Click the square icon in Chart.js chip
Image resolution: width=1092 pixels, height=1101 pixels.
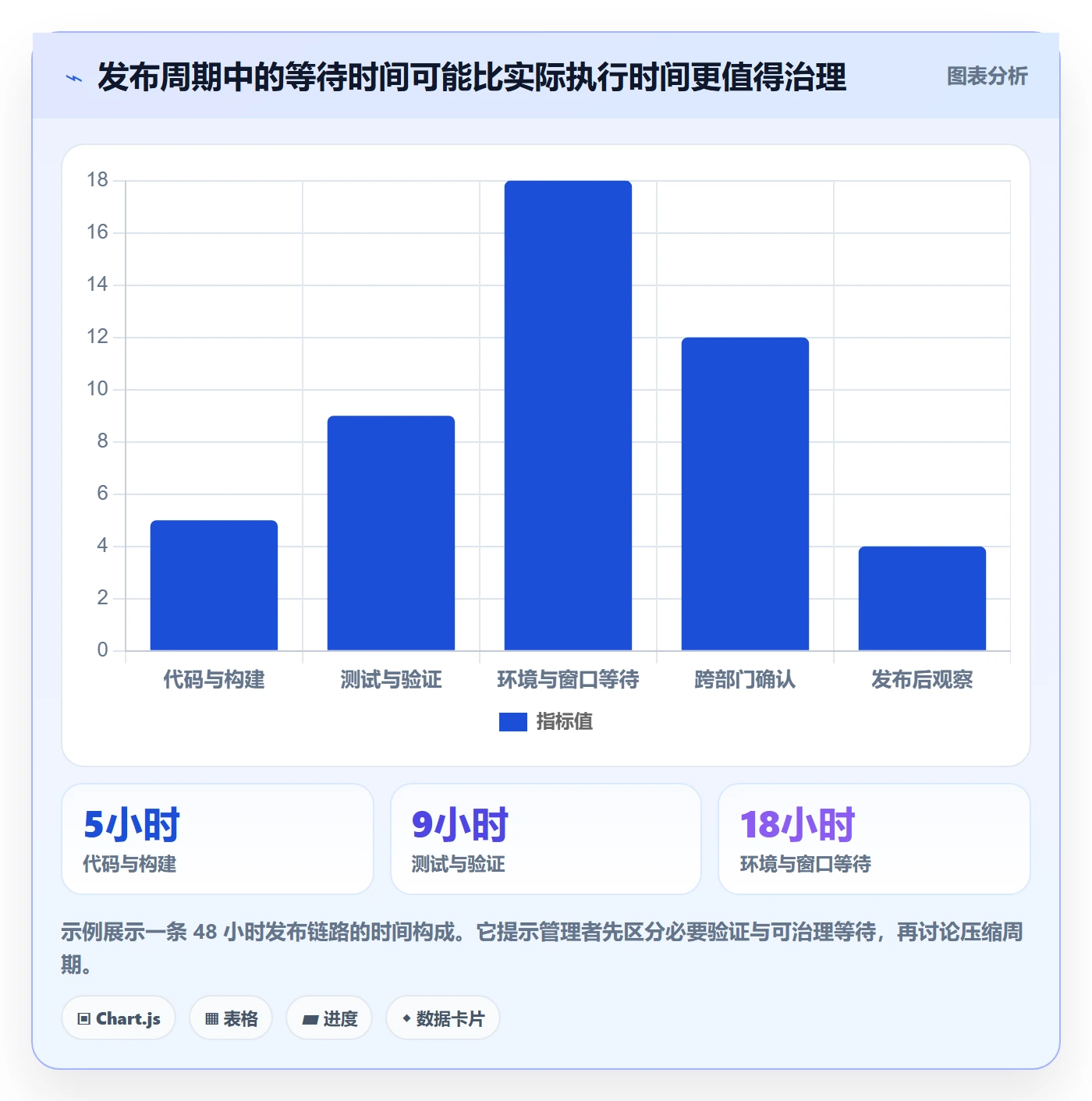84,1019
